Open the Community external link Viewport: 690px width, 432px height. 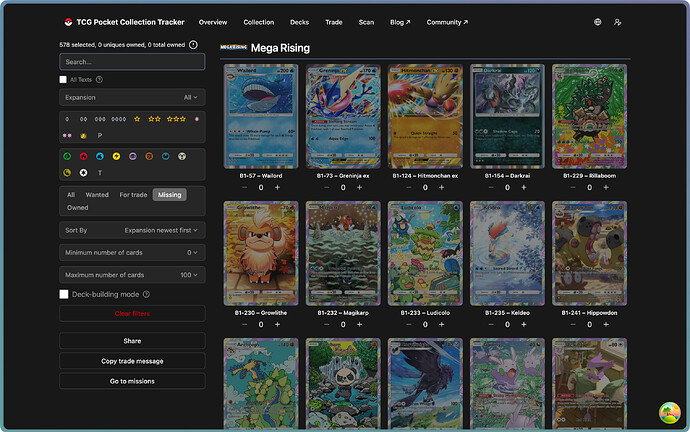click(447, 22)
